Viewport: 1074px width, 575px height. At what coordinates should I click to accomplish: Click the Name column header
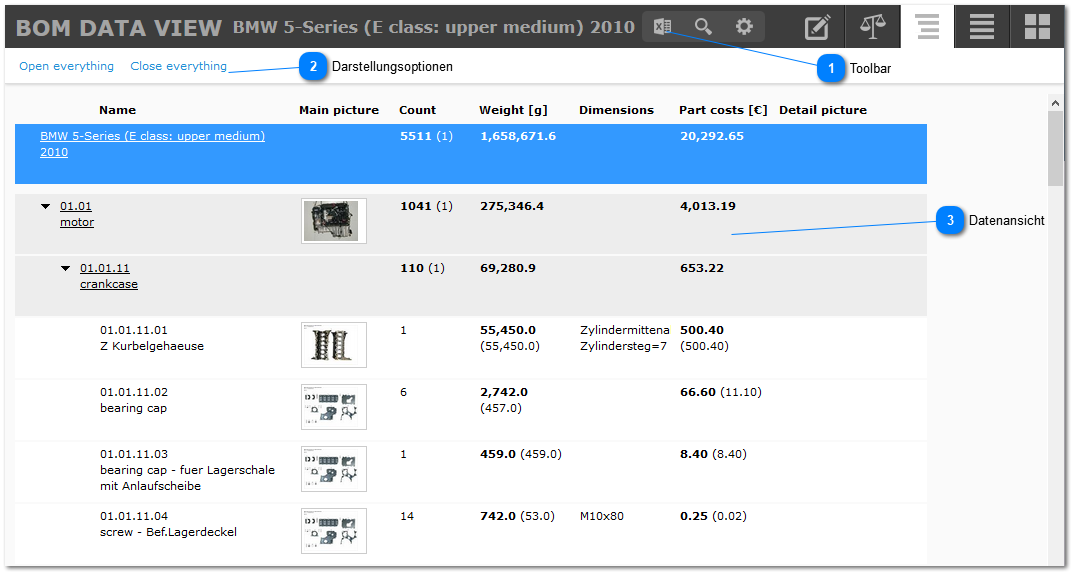click(117, 110)
